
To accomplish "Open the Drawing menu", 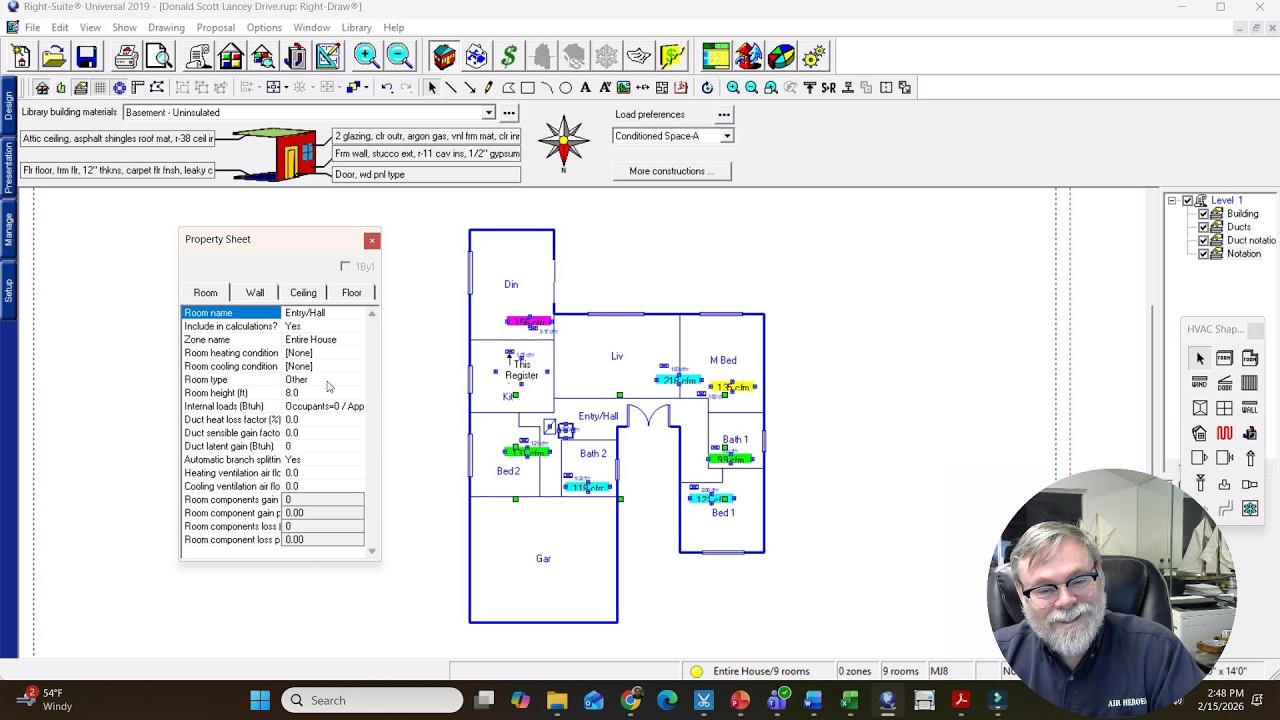I will pos(166,27).
